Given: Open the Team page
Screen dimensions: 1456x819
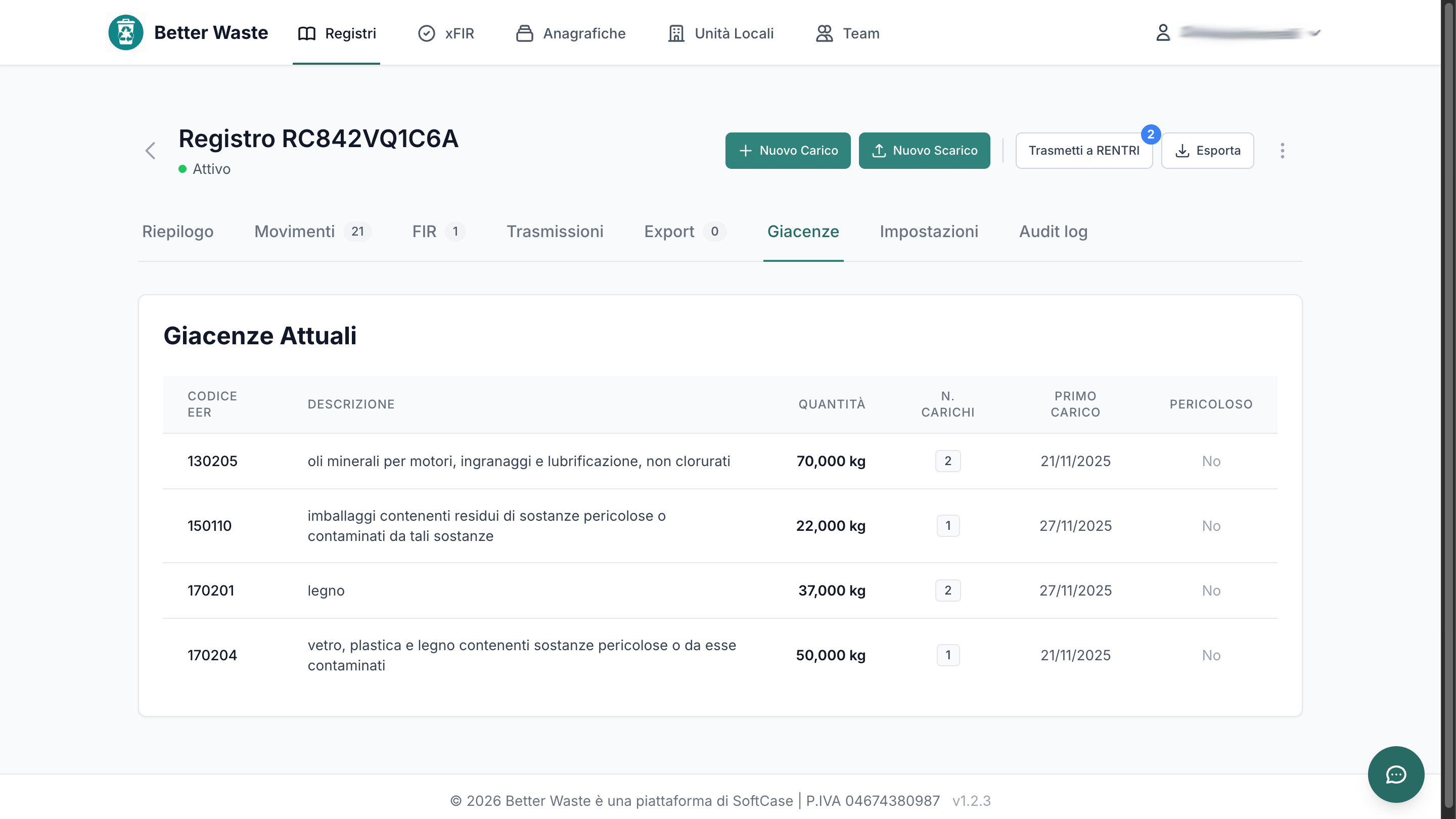Looking at the screenshot, I should tap(847, 33).
